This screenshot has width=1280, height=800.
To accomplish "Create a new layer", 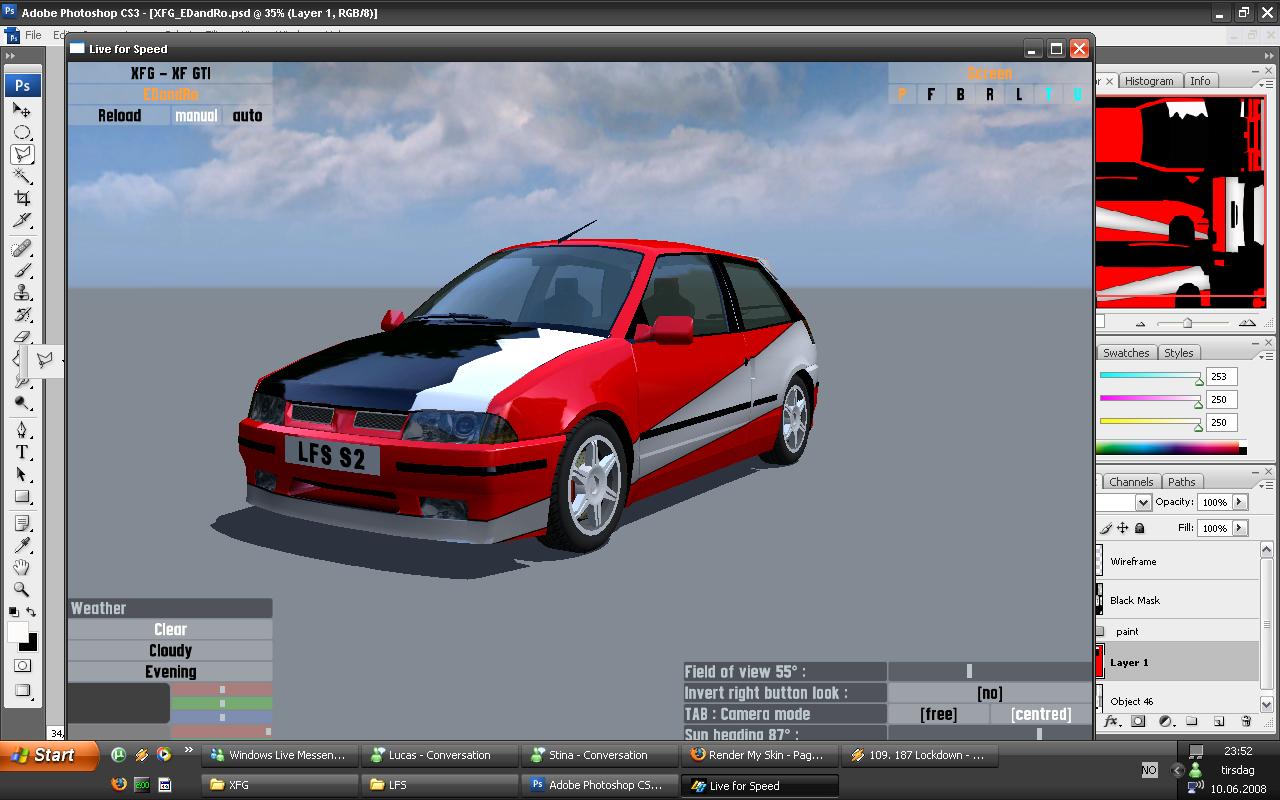I will (x=1219, y=721).
